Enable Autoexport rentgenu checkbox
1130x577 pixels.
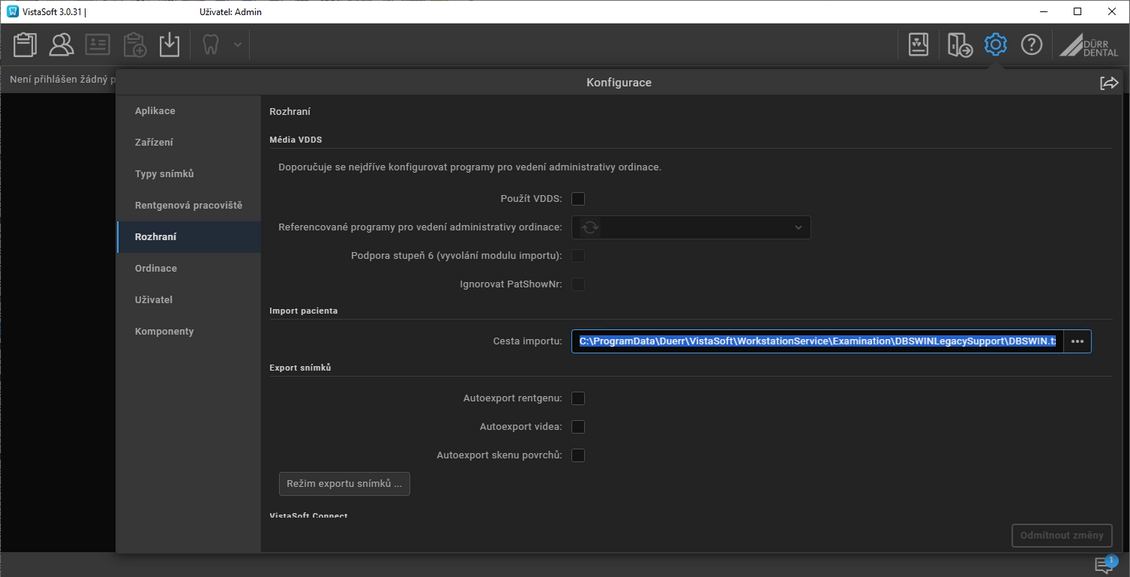pyautogui.click(x=578, y=398)
